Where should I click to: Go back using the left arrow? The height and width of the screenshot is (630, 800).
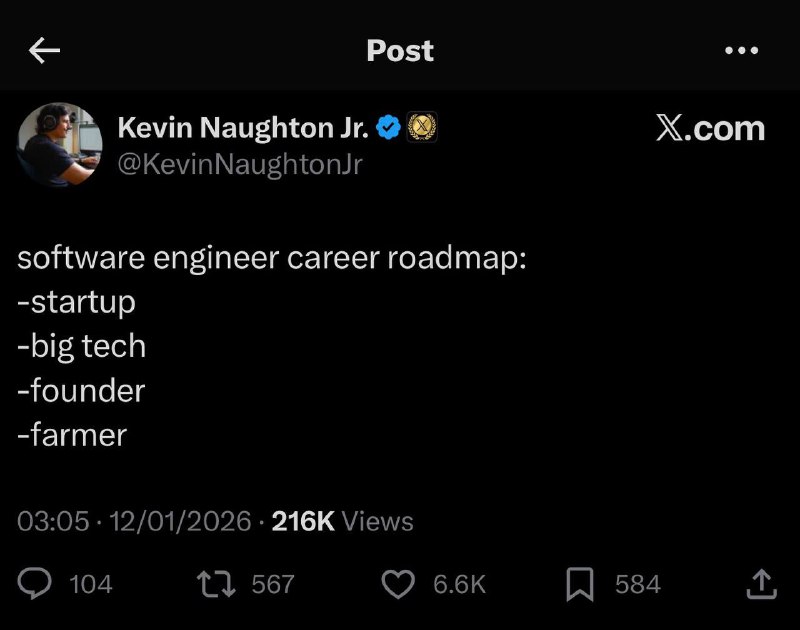pyautogui.click(x=44, y=51)
